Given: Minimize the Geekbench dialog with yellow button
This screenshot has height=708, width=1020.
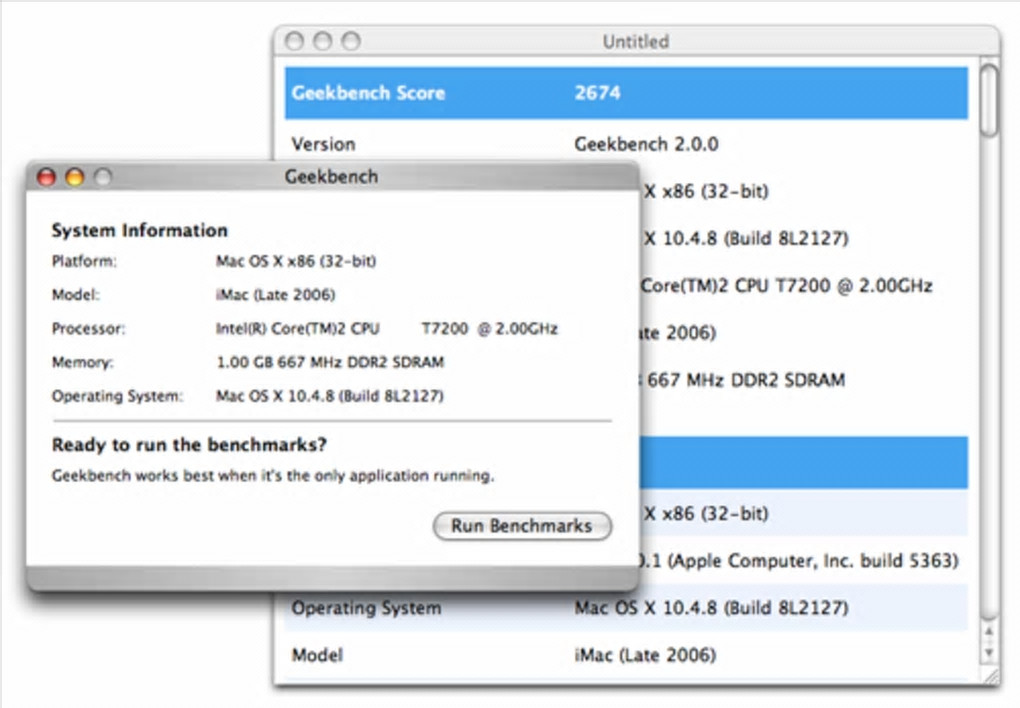Looking at the screenshot, I should tap(74, 177).
